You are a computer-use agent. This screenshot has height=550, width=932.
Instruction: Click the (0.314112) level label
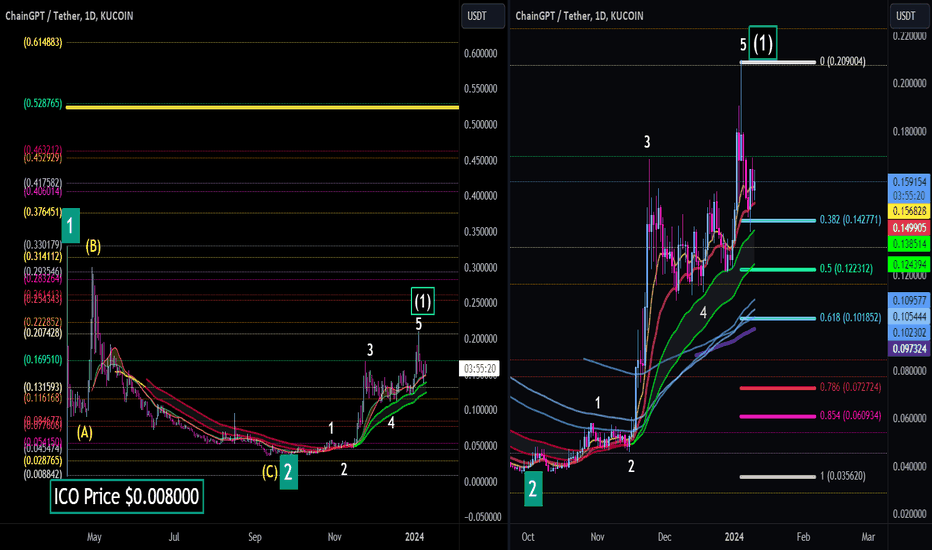point(43,256)
